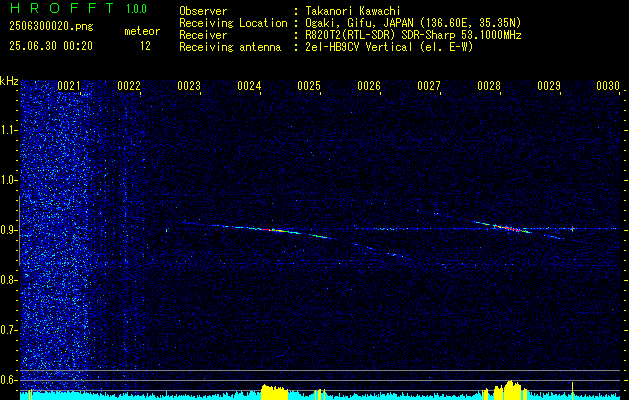
Task: Click the meteor count value 12
Action: pos(145,46)
